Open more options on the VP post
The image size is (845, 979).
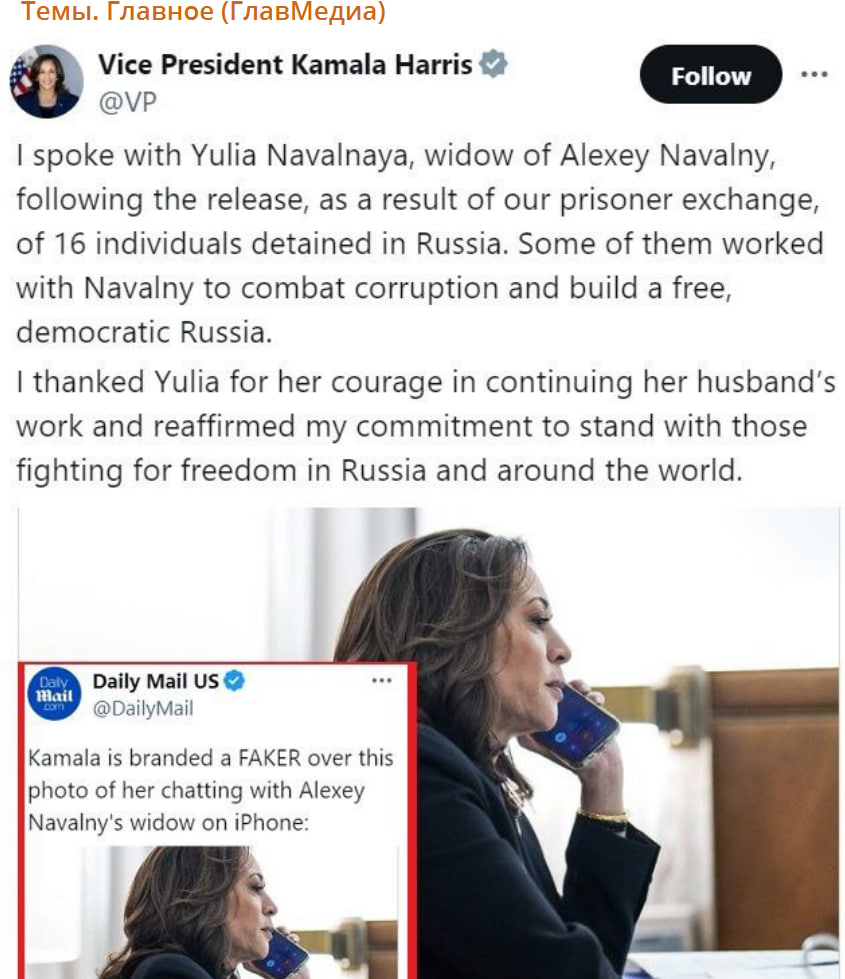click(814, 74)
